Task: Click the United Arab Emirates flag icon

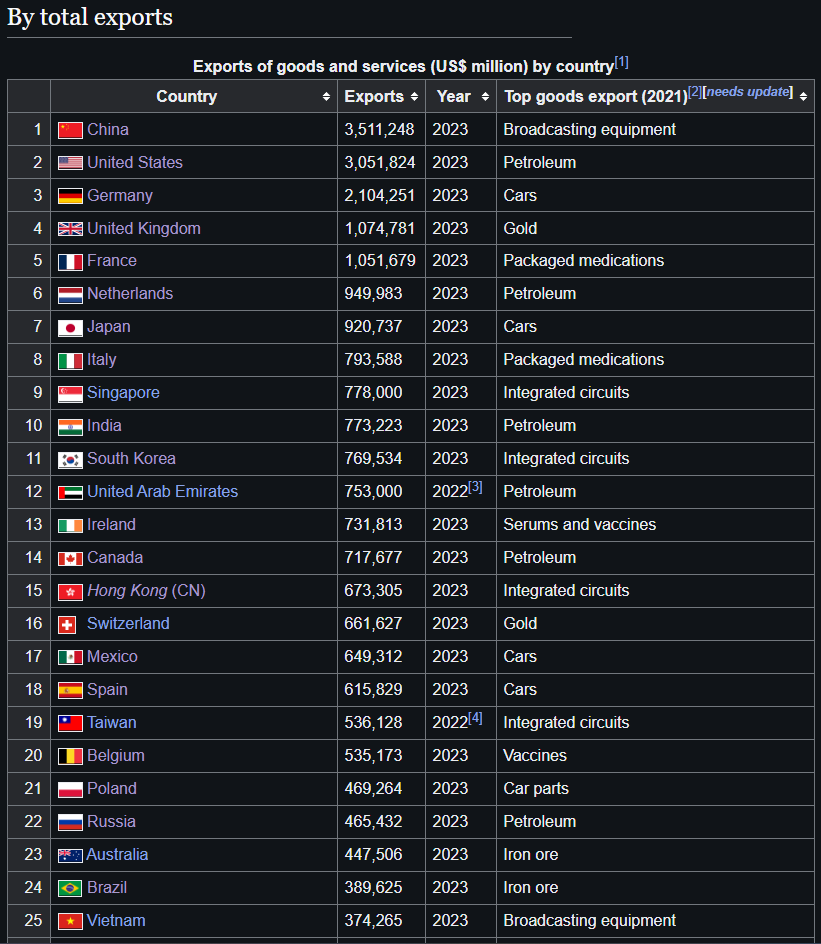Action: [70, 493]
